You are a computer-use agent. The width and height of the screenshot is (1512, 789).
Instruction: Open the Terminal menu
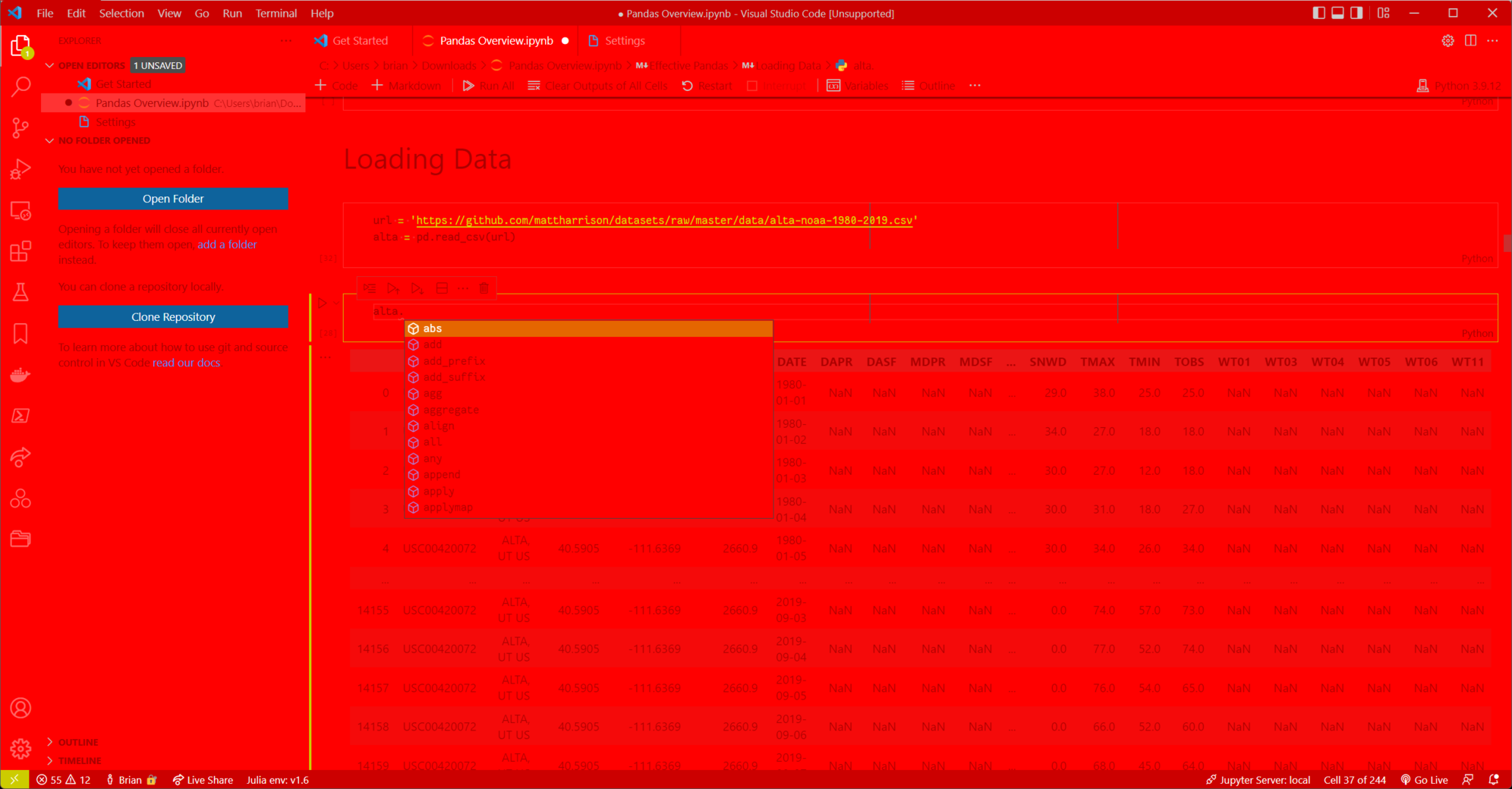click(276, 13)
